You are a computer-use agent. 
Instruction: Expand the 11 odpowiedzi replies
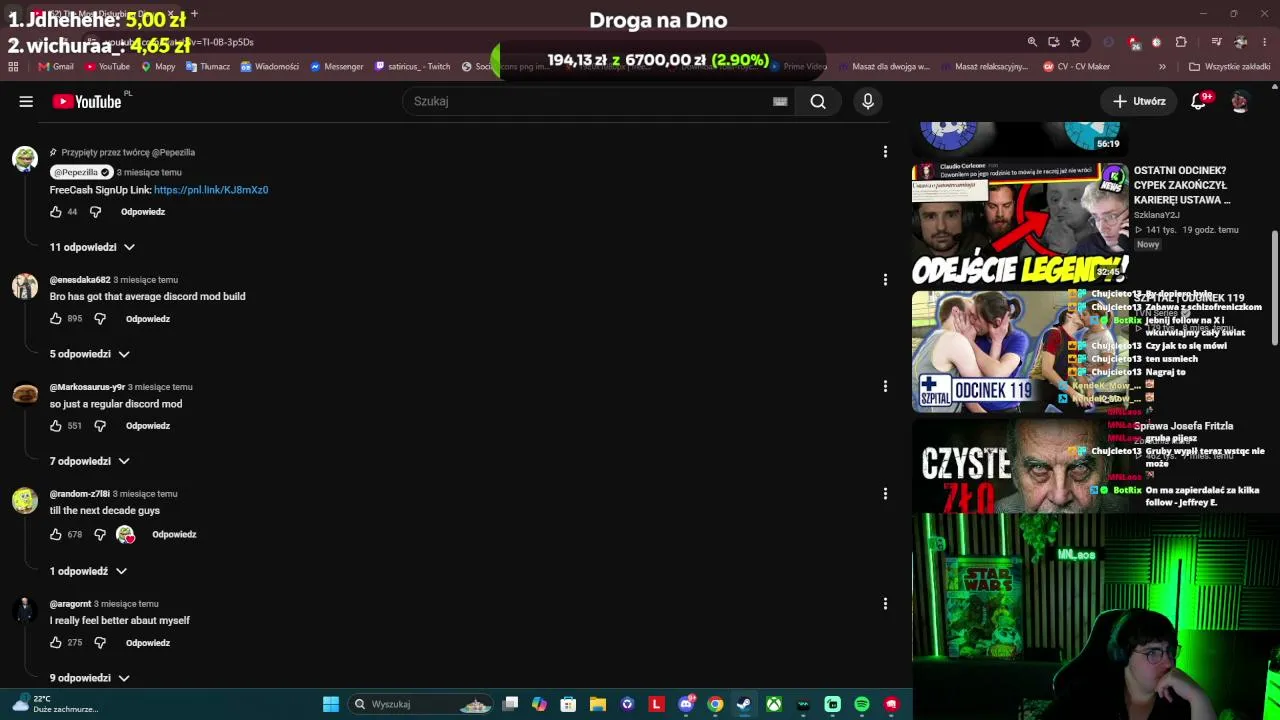[x=92, y=247]
